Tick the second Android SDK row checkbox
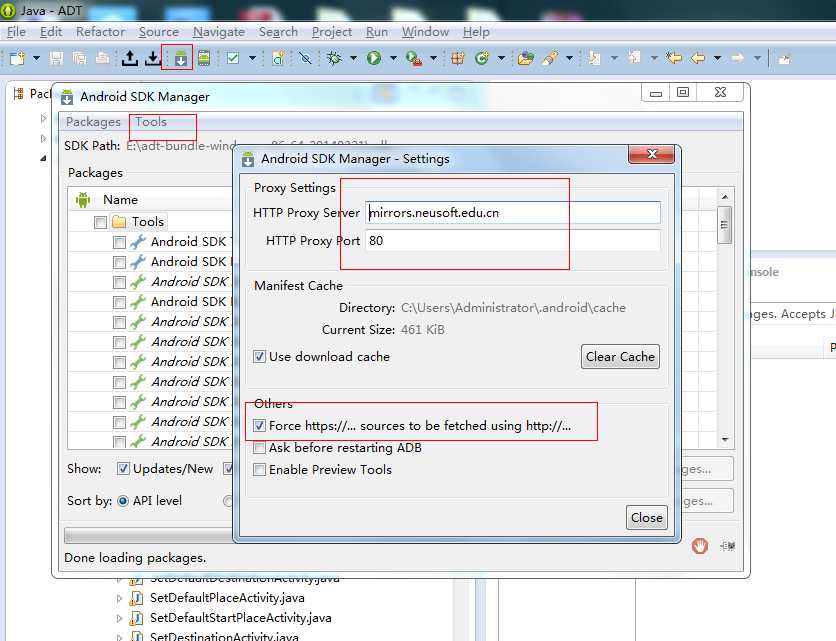 point(119,262)
